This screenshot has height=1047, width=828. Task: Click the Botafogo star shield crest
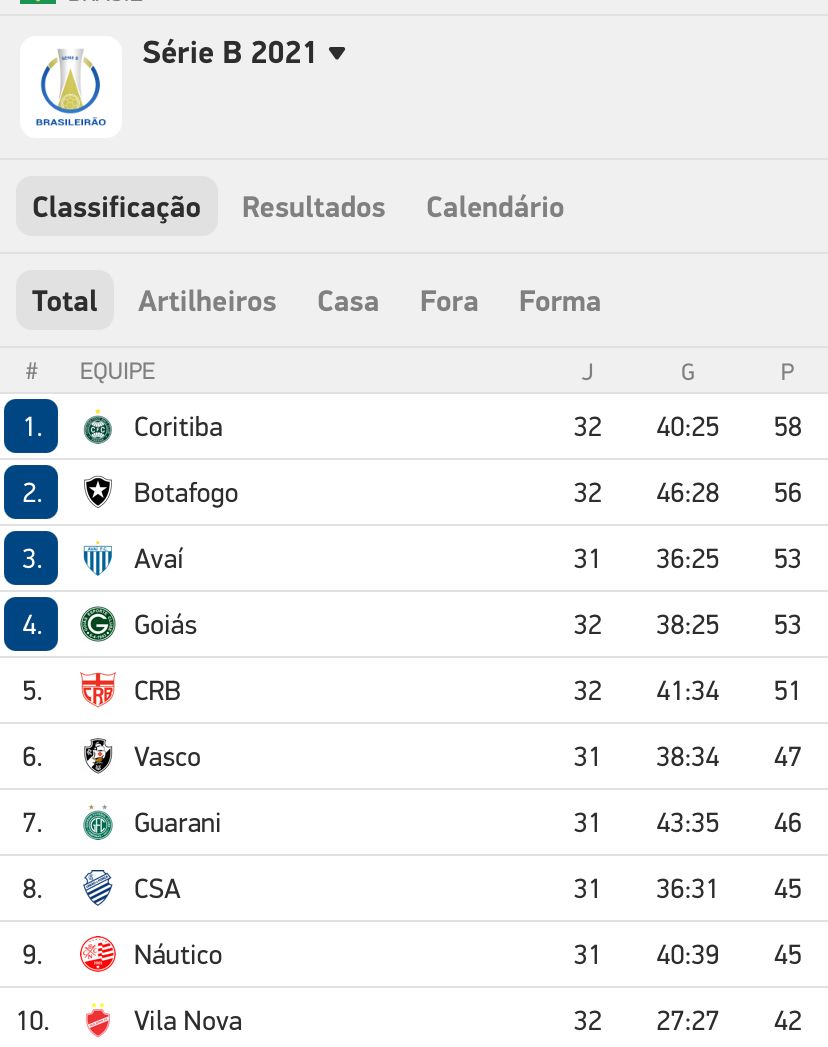(97, 493)
